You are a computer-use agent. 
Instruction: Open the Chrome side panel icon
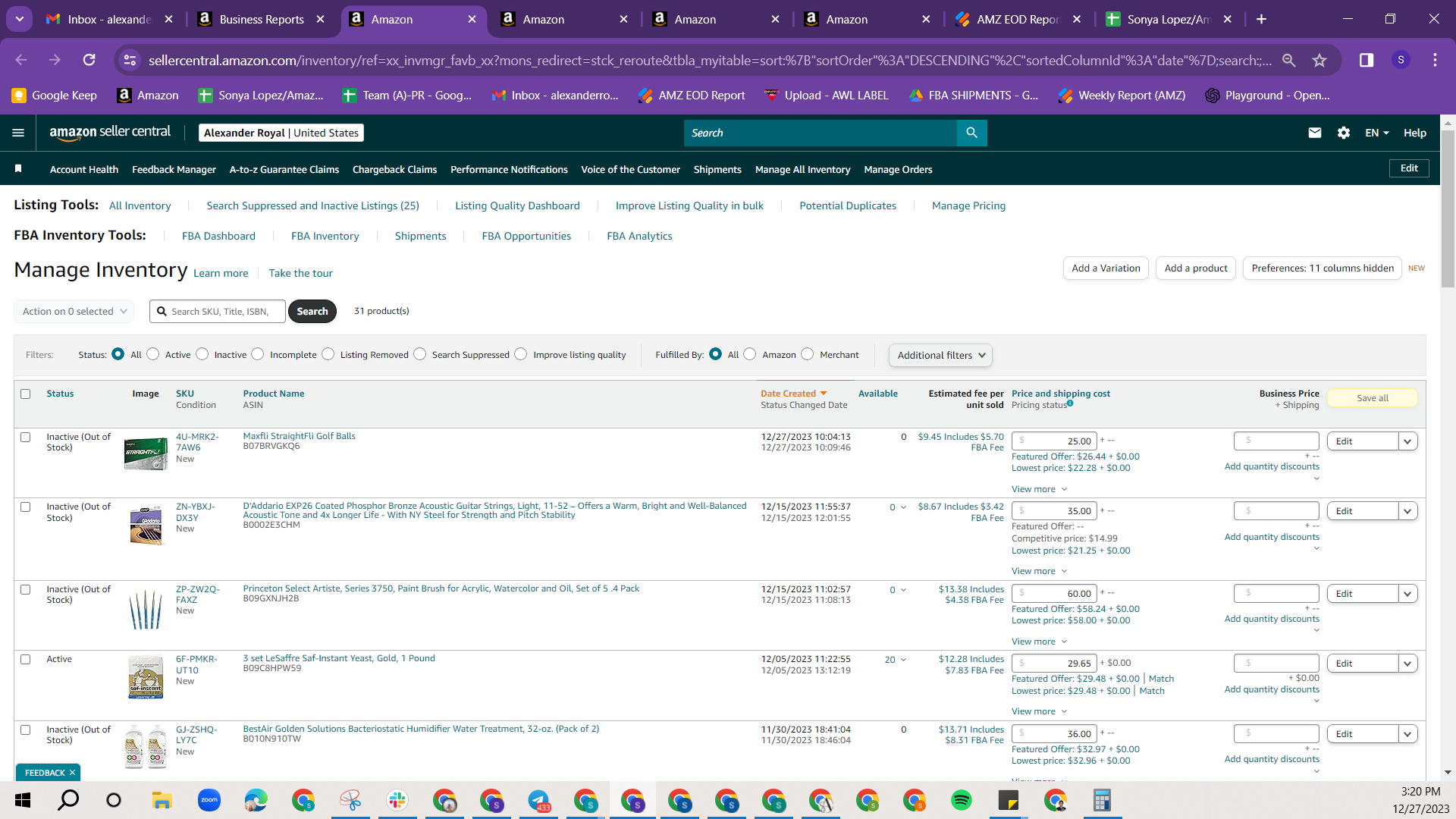click(x=1366, y=60)
